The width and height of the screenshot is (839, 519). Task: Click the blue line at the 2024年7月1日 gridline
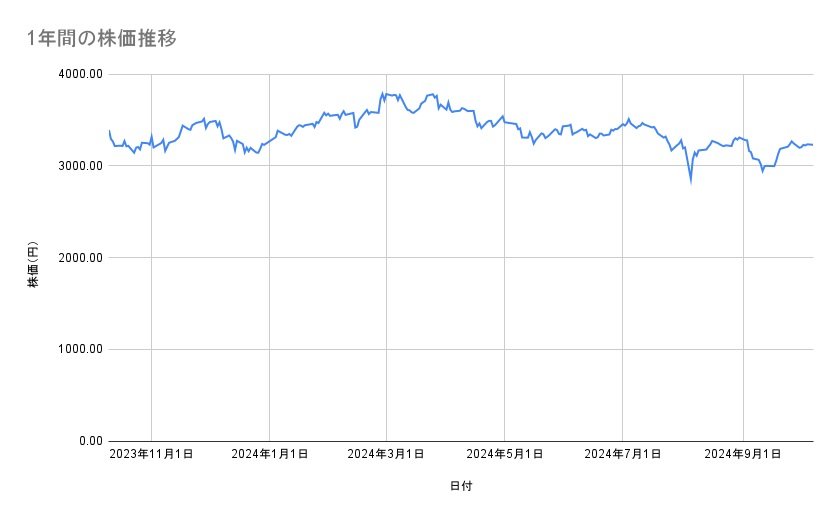click(x=622, y=125)
